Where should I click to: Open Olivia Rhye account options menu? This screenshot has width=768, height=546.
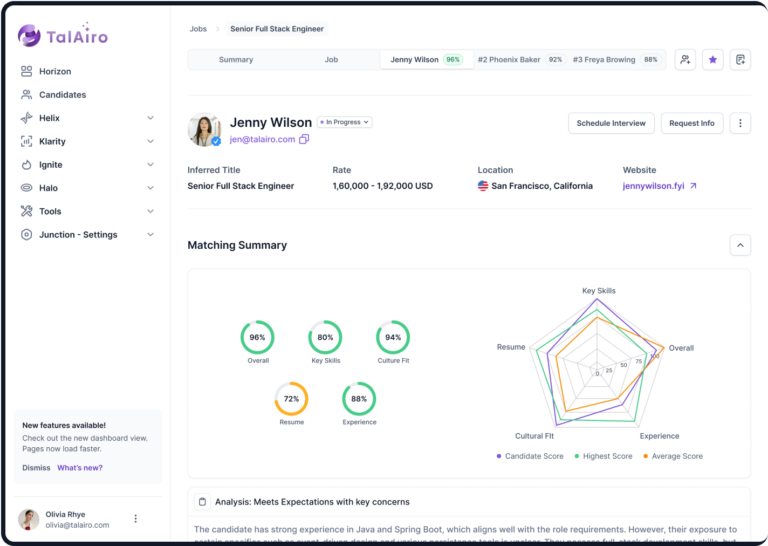(x=136, y=519)
